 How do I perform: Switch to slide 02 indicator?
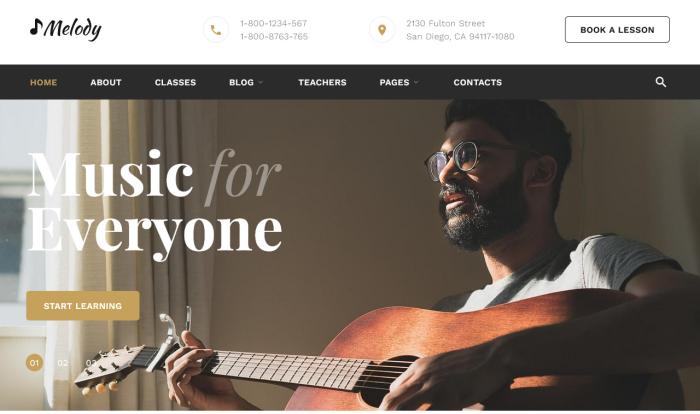pos(63,363)
